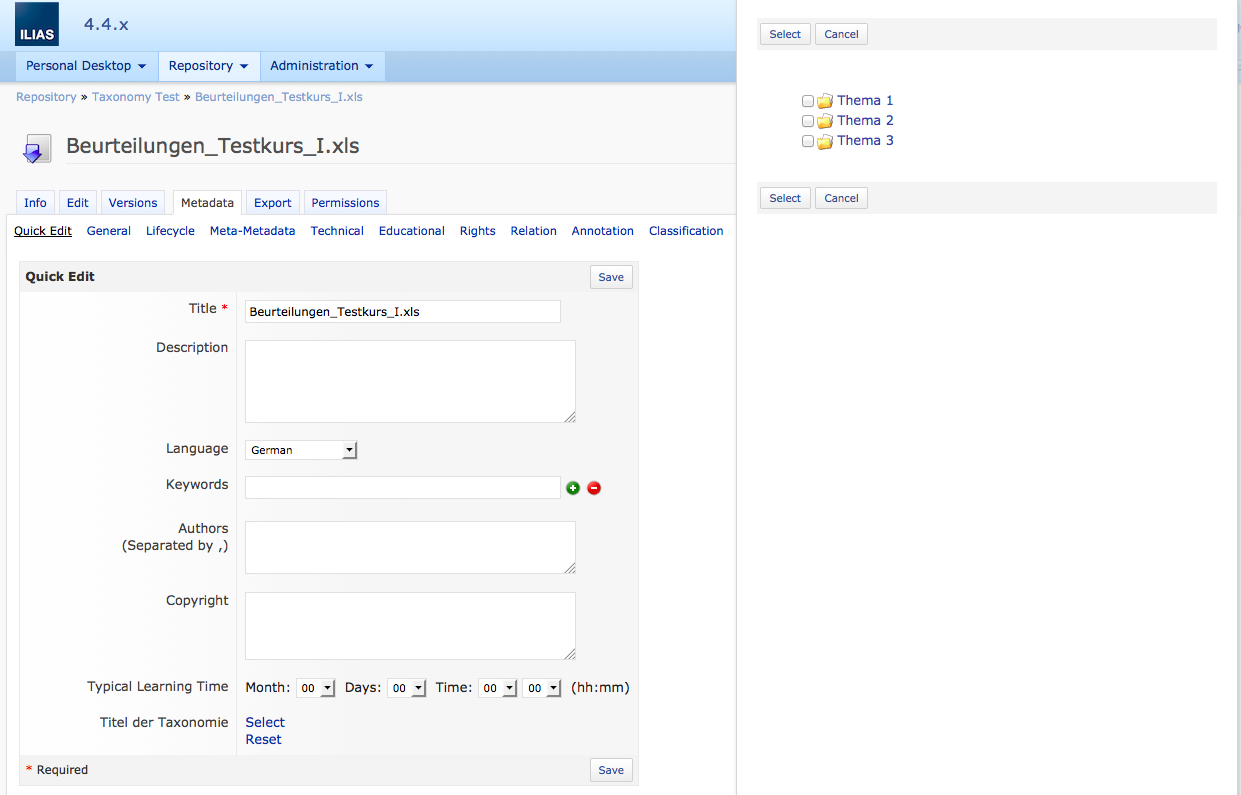Enable the Thema 3 checkbox
This screenshot has width=1241, height=795.
pyautogui.click(x=808, y=141)
